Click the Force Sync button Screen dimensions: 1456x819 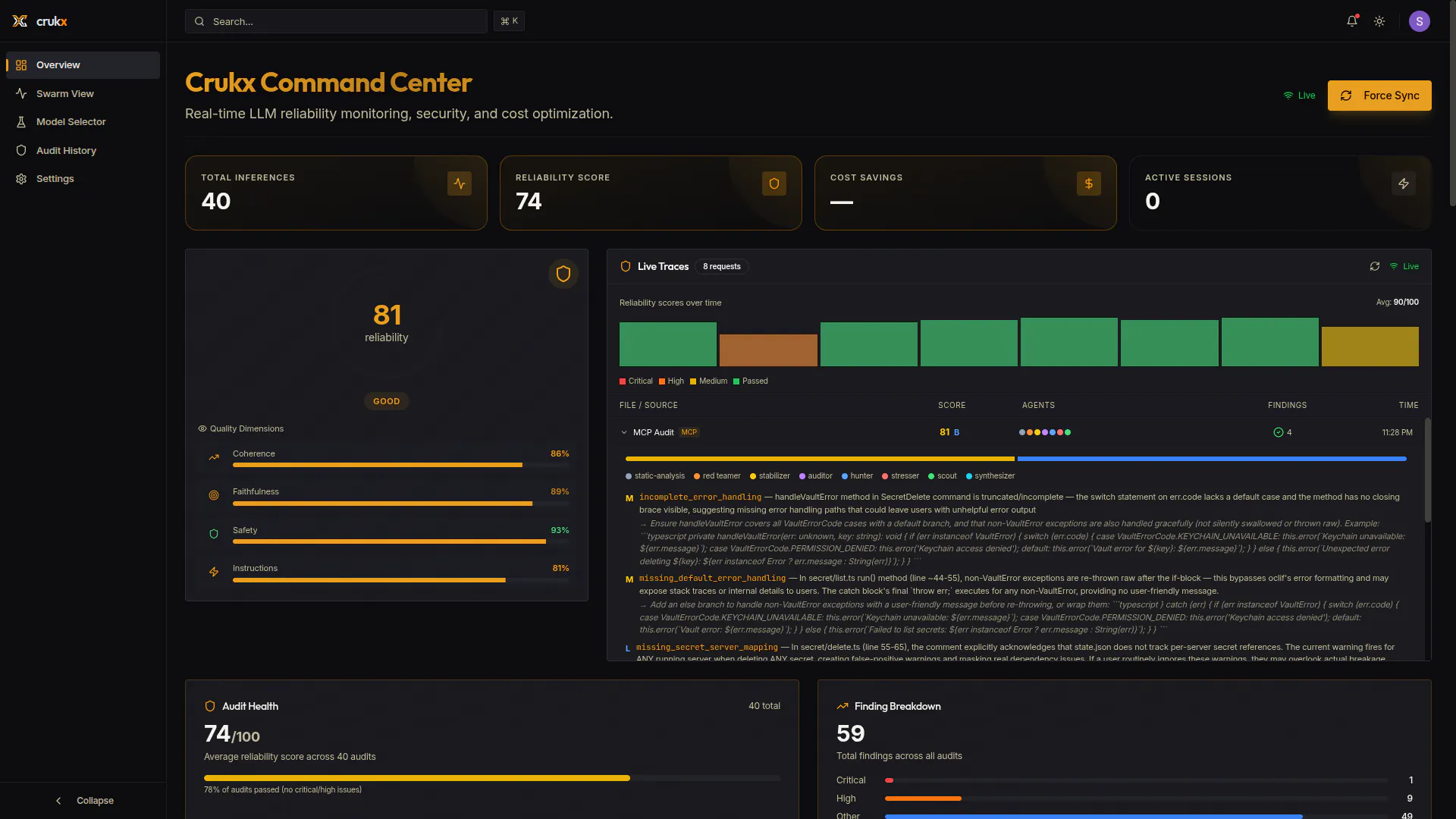[1379, 96]
